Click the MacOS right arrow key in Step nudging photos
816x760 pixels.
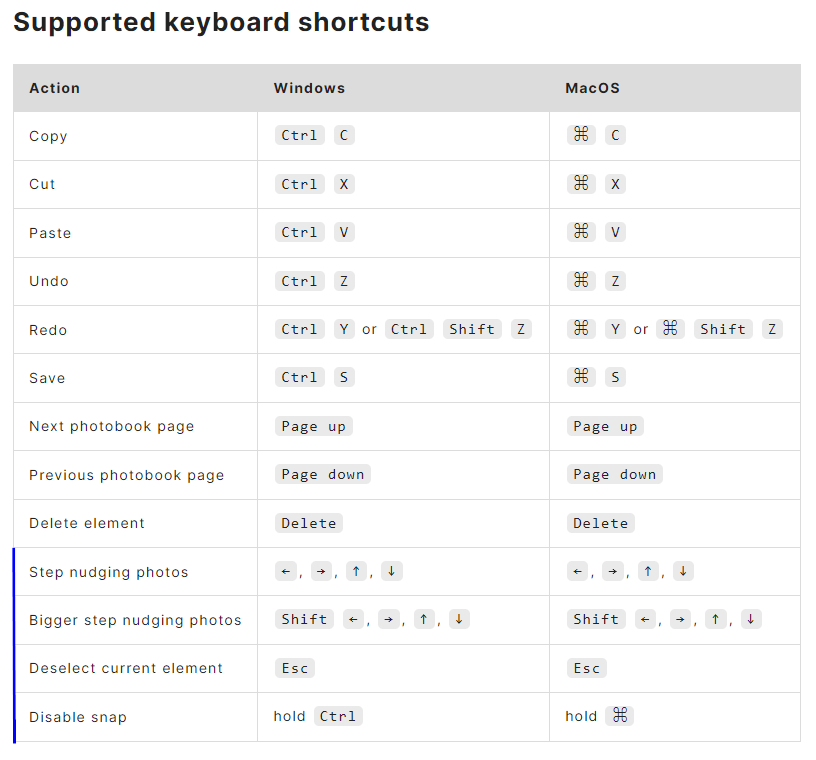click(x=613, y=571)
